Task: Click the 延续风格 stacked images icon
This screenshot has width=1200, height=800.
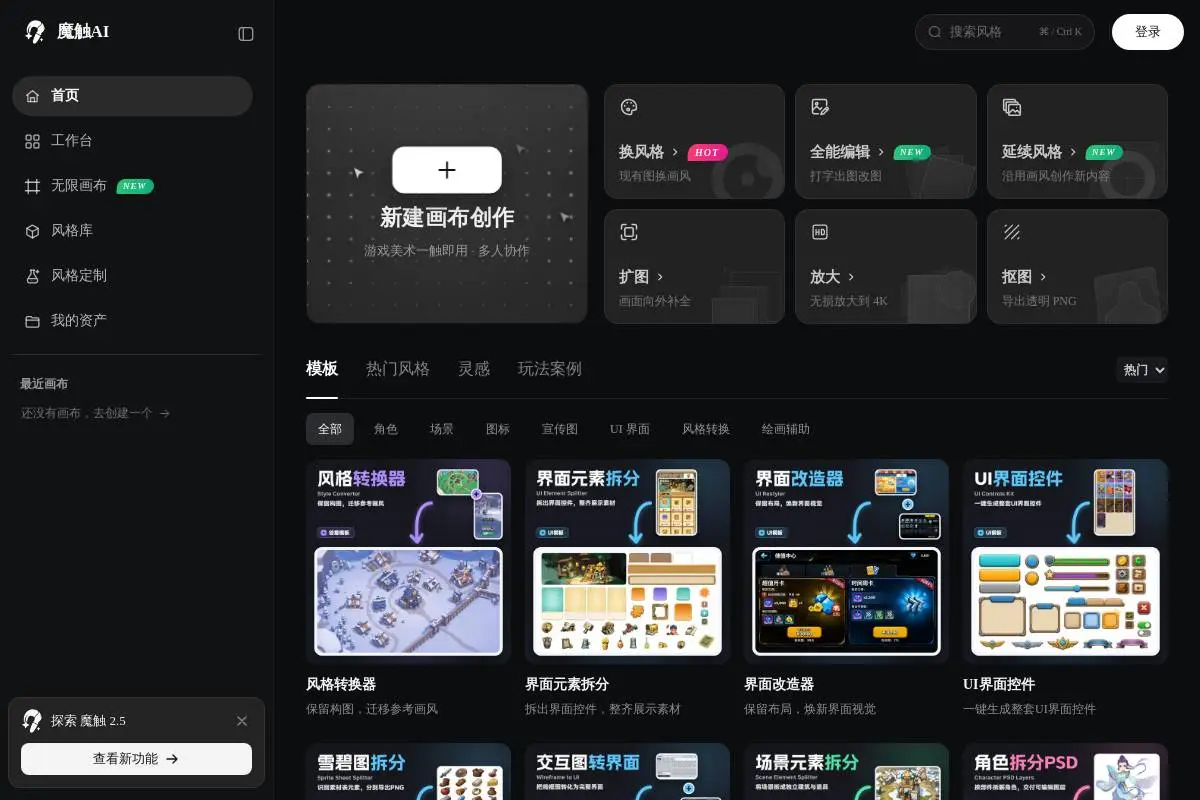Action: click(1012, 107)
